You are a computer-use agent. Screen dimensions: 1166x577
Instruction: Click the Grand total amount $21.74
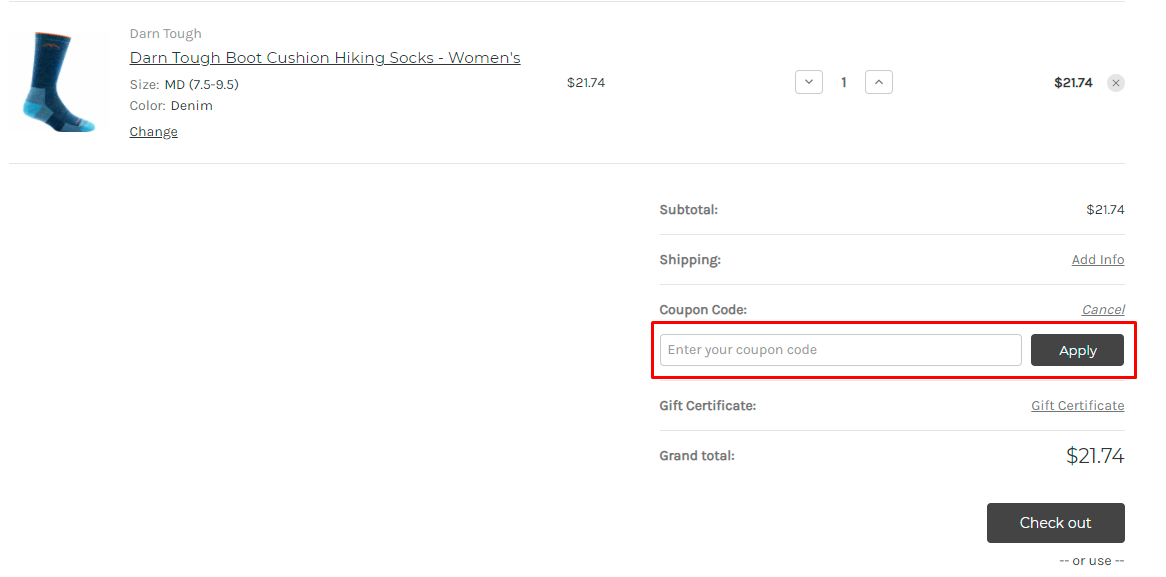pyautogui.click(x=1095, y=456)
